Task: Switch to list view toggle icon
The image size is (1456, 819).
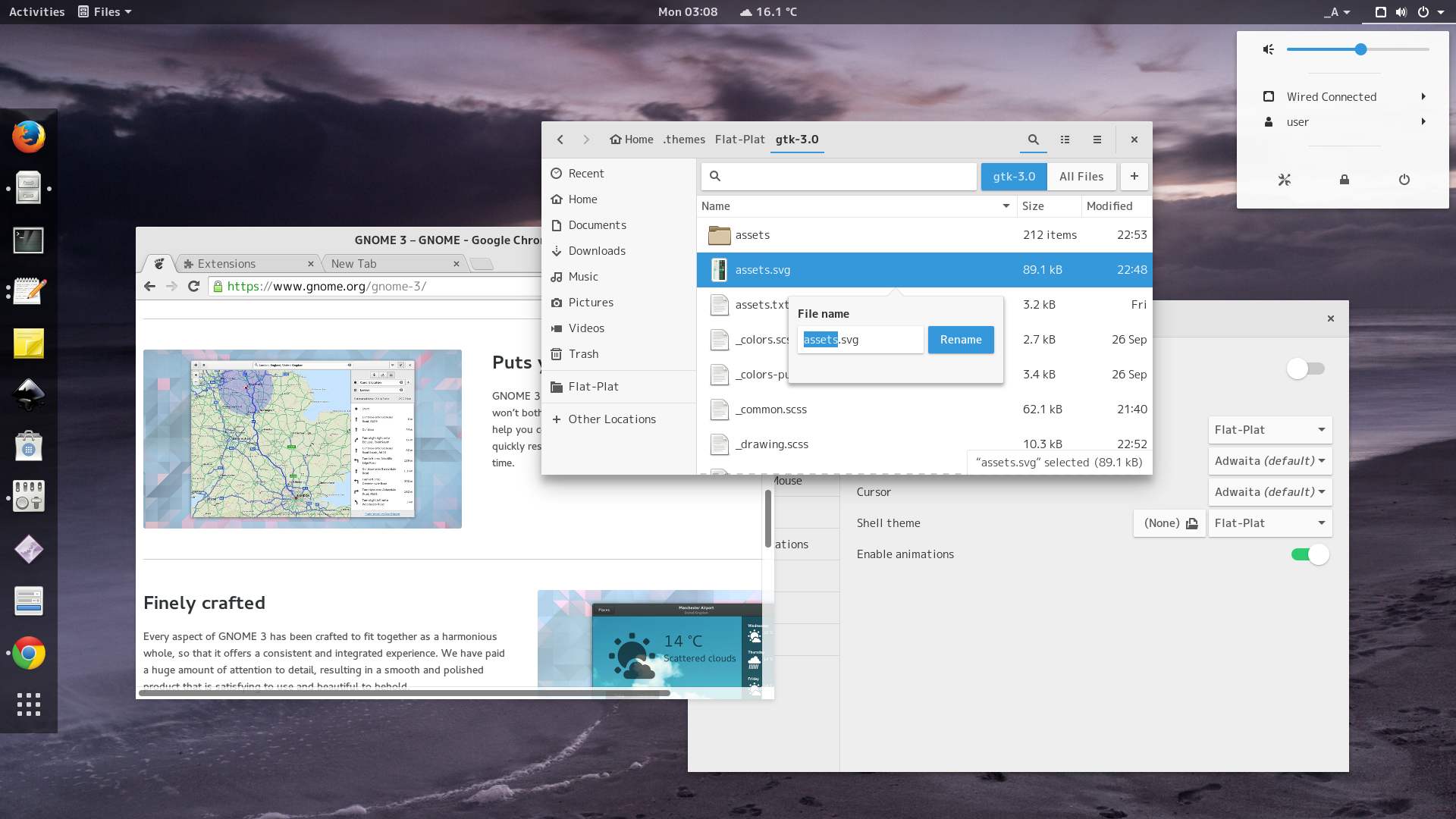Action: pyautogui.click(x=1065, y=140)
